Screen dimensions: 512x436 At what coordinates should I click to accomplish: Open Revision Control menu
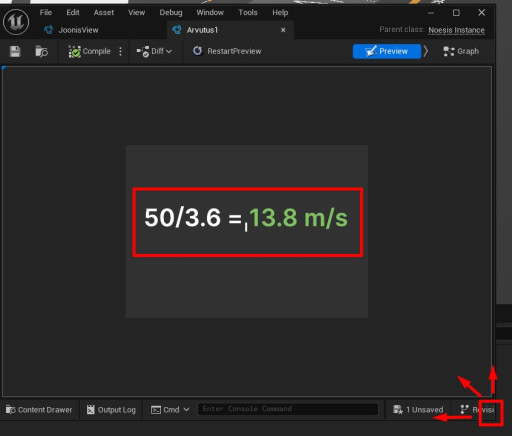[x=477, y=410]
